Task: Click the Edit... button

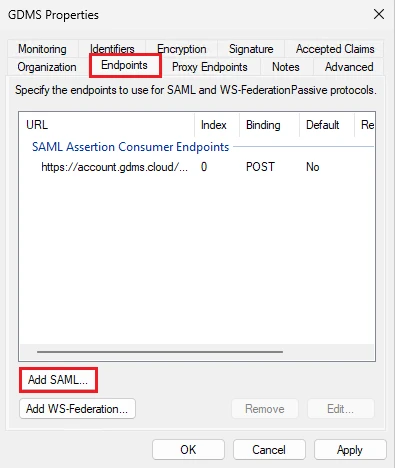Action: point(340,409)
